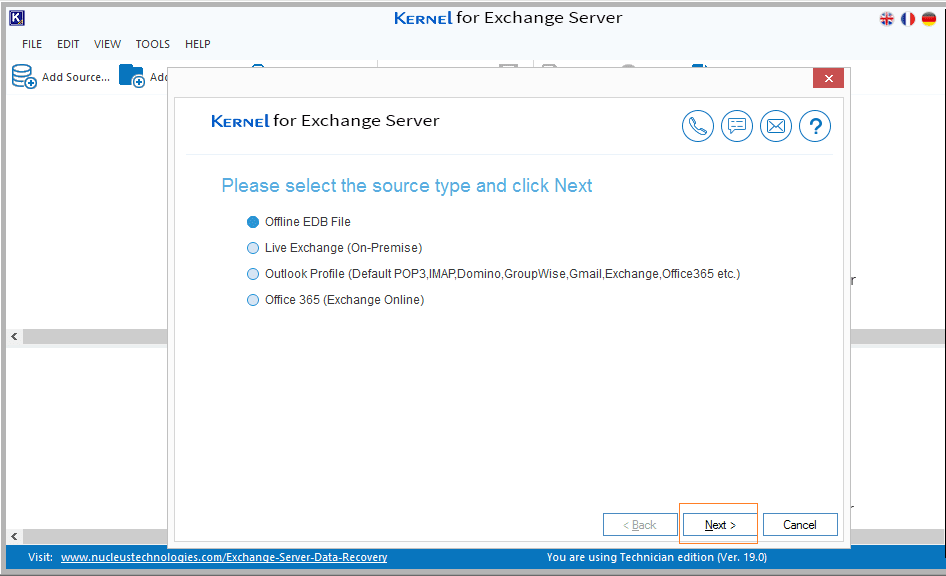The height and width of the screenshot is (576, 946).
Task: Open the EDIT menu
Action: click(68, 44)
